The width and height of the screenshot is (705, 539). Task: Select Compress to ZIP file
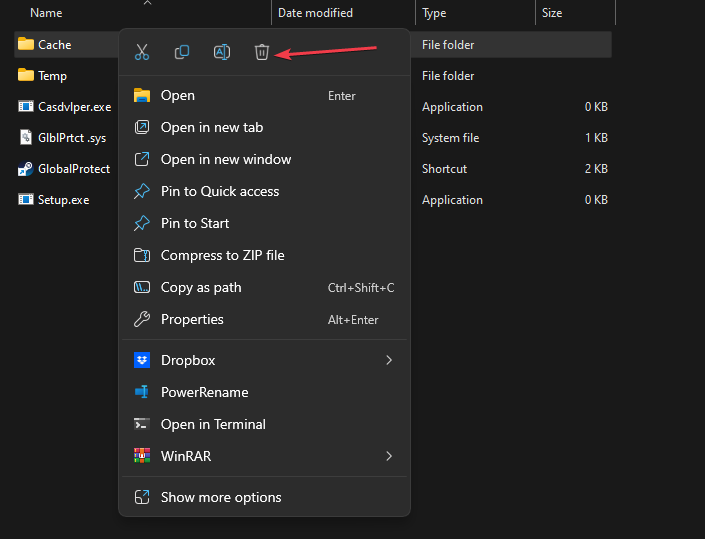[222, 255]
